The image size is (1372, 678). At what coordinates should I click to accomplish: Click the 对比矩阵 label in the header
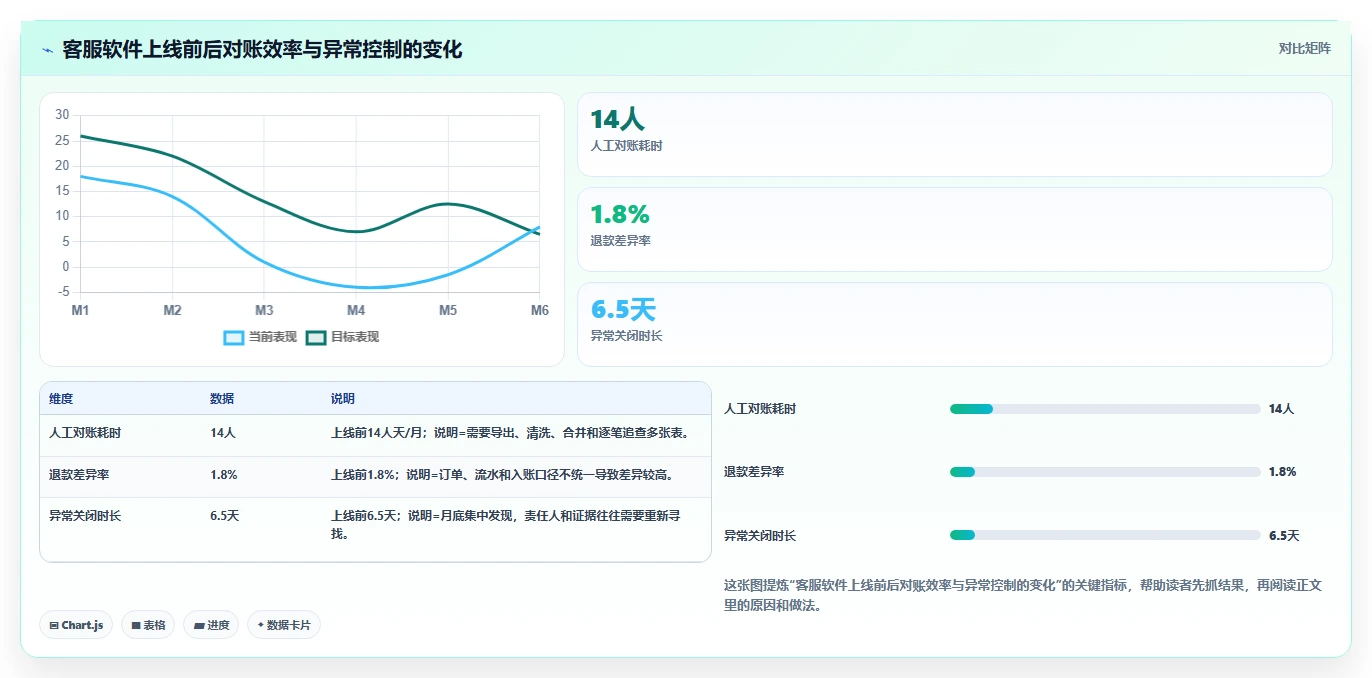coord(1304,48)
